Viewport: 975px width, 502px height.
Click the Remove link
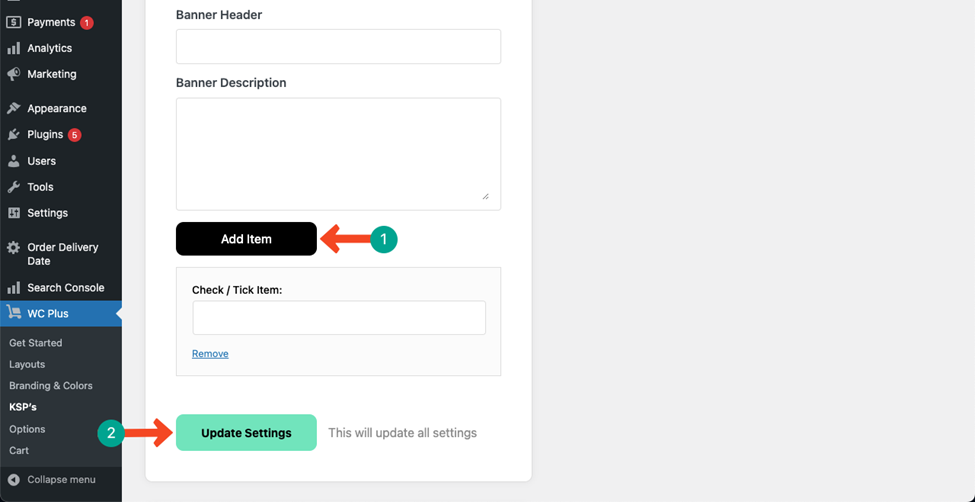210,354
